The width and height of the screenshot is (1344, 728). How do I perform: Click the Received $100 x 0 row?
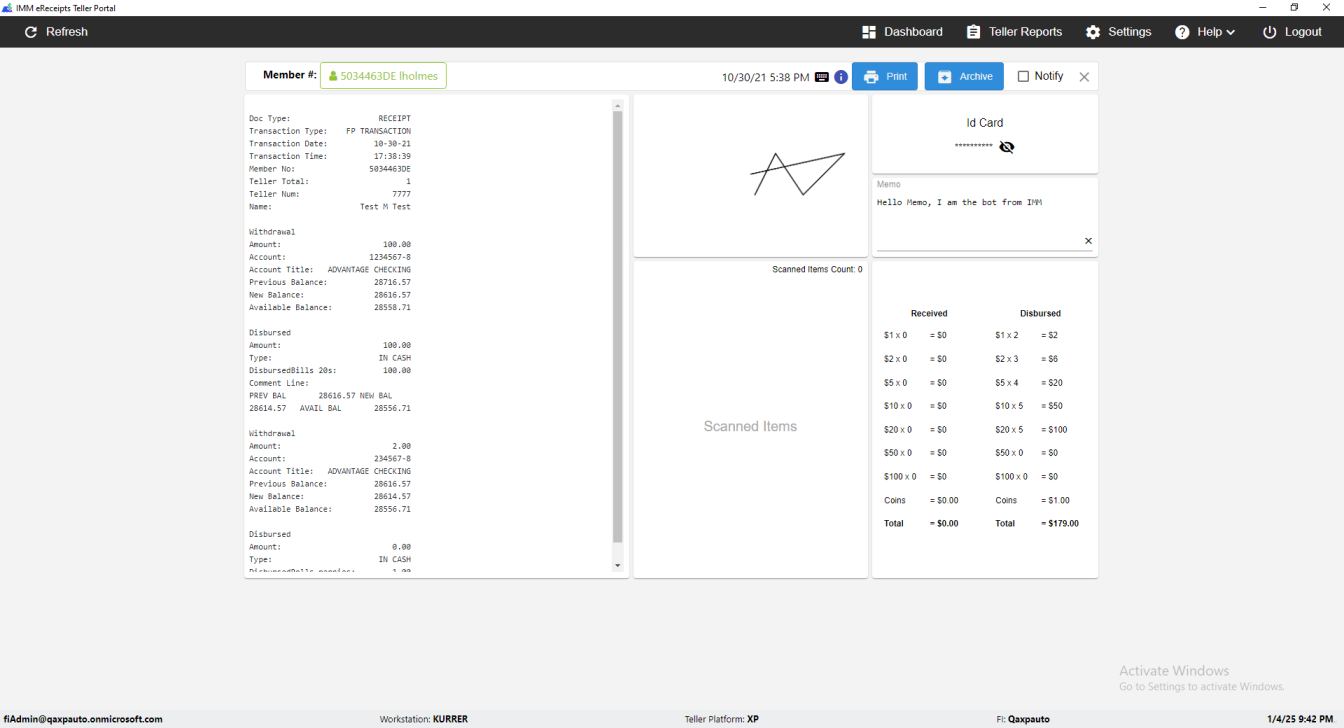pyautogui.click(x=915, y=476)
